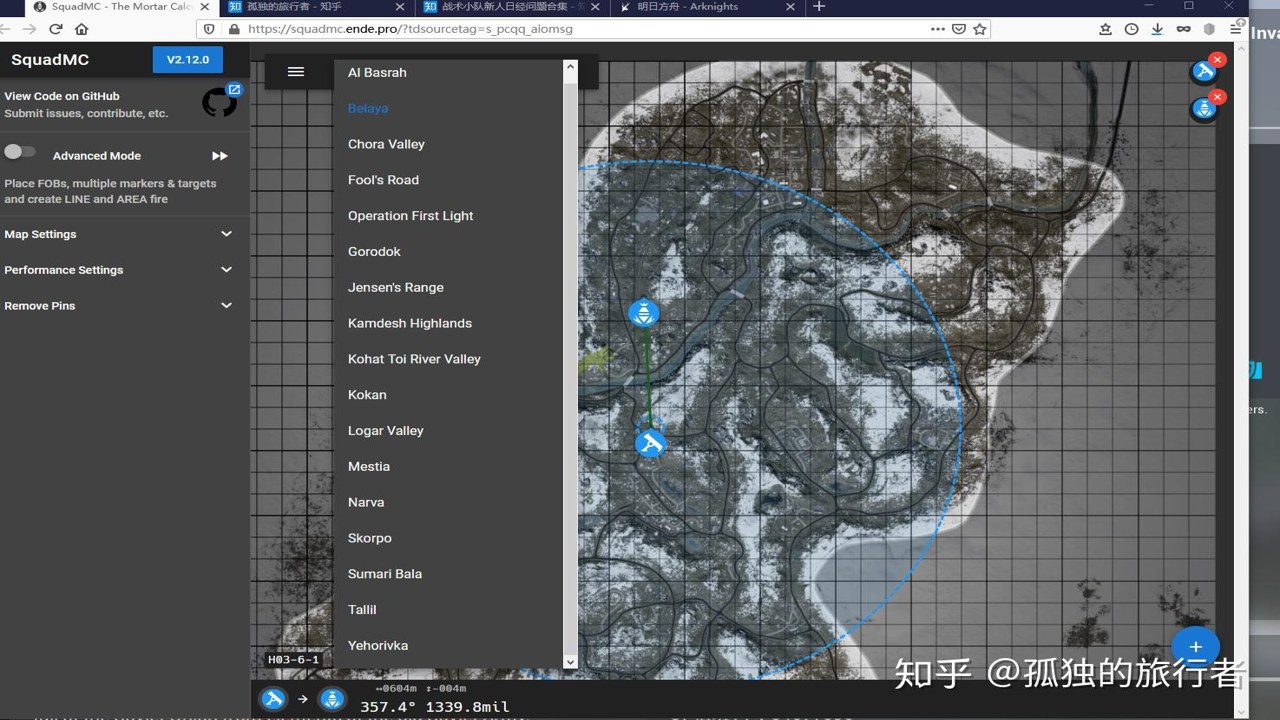The image size is (1280, 720).
Task: Open the GitHub logo link
Action: [x=220, y=102]
